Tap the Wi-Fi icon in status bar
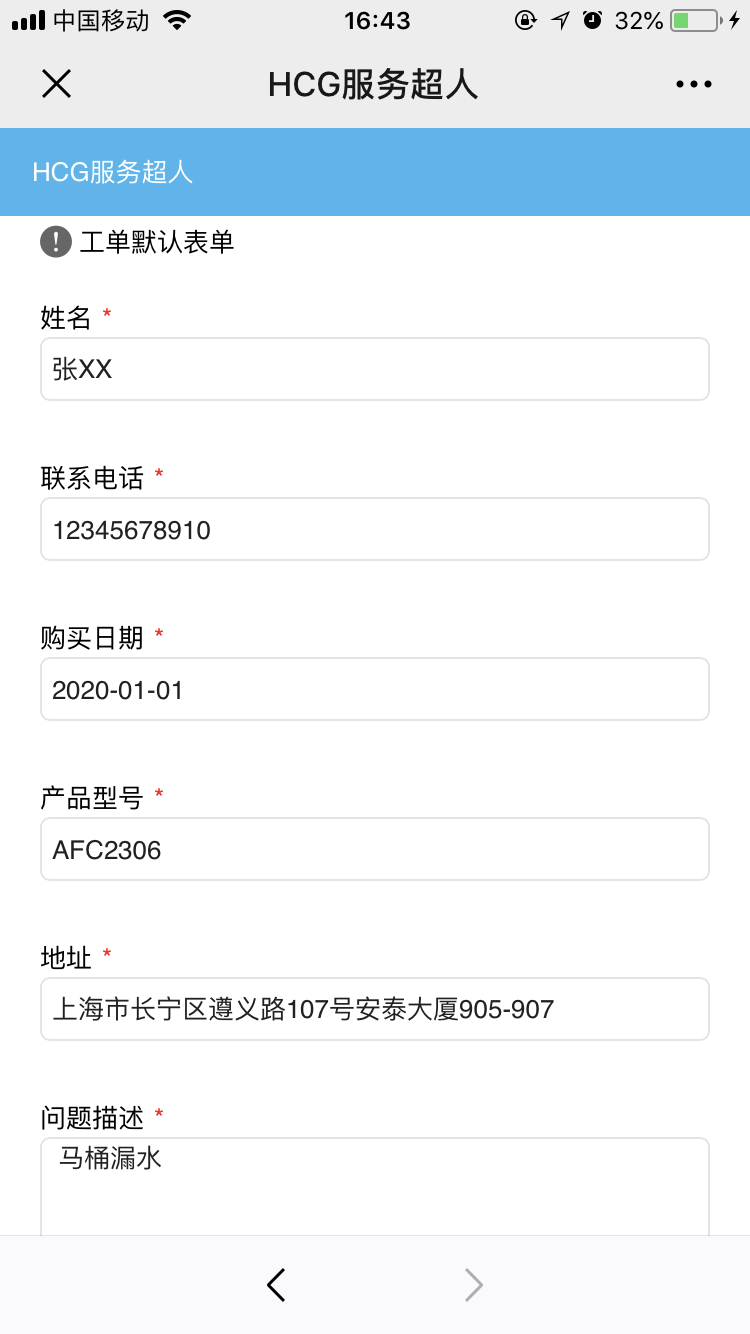The image size is (750, 1334). click(x=178, y=20)
